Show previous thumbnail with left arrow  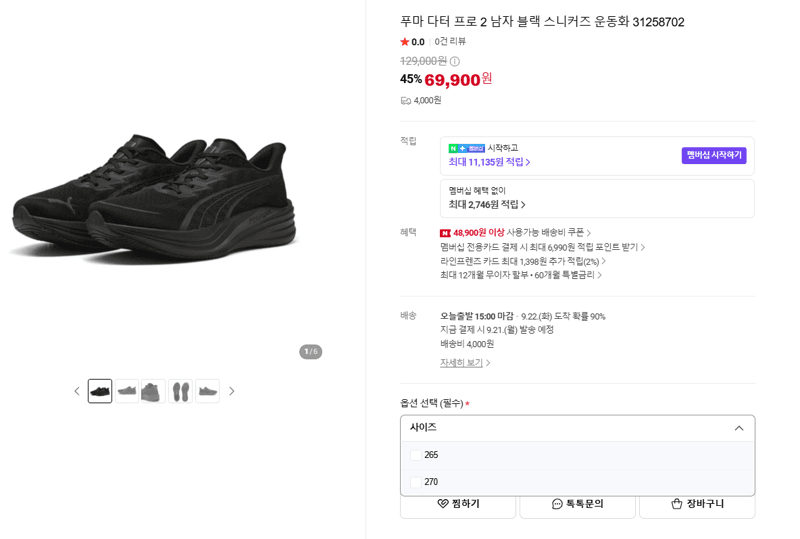[77, 391]
